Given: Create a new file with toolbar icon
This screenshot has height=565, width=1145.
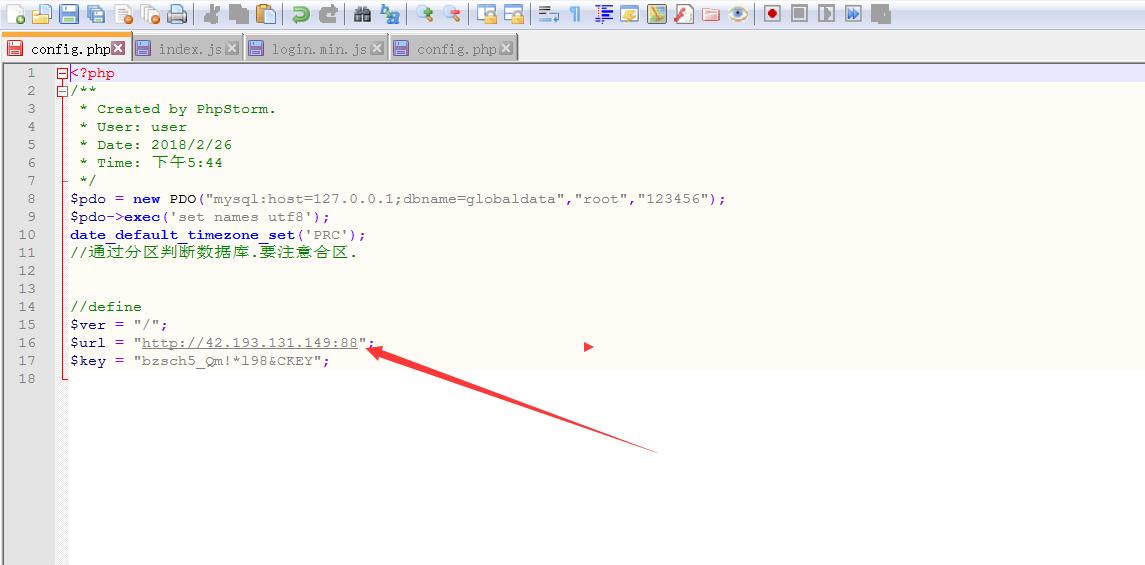Looking at the screenshot, I should (16, 14).
